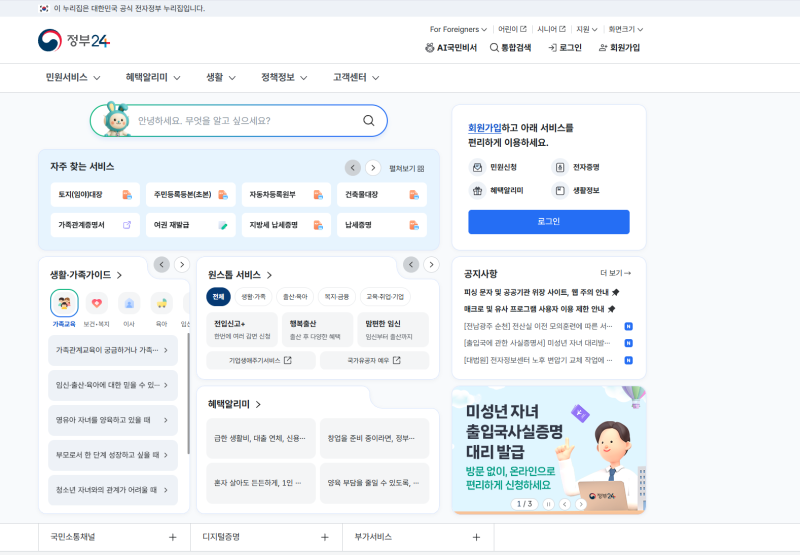The height and width of the screenshot is (555, 800).
Task: Click the 통합검색 magnifier icon
Action: click(x=494, y=47)
